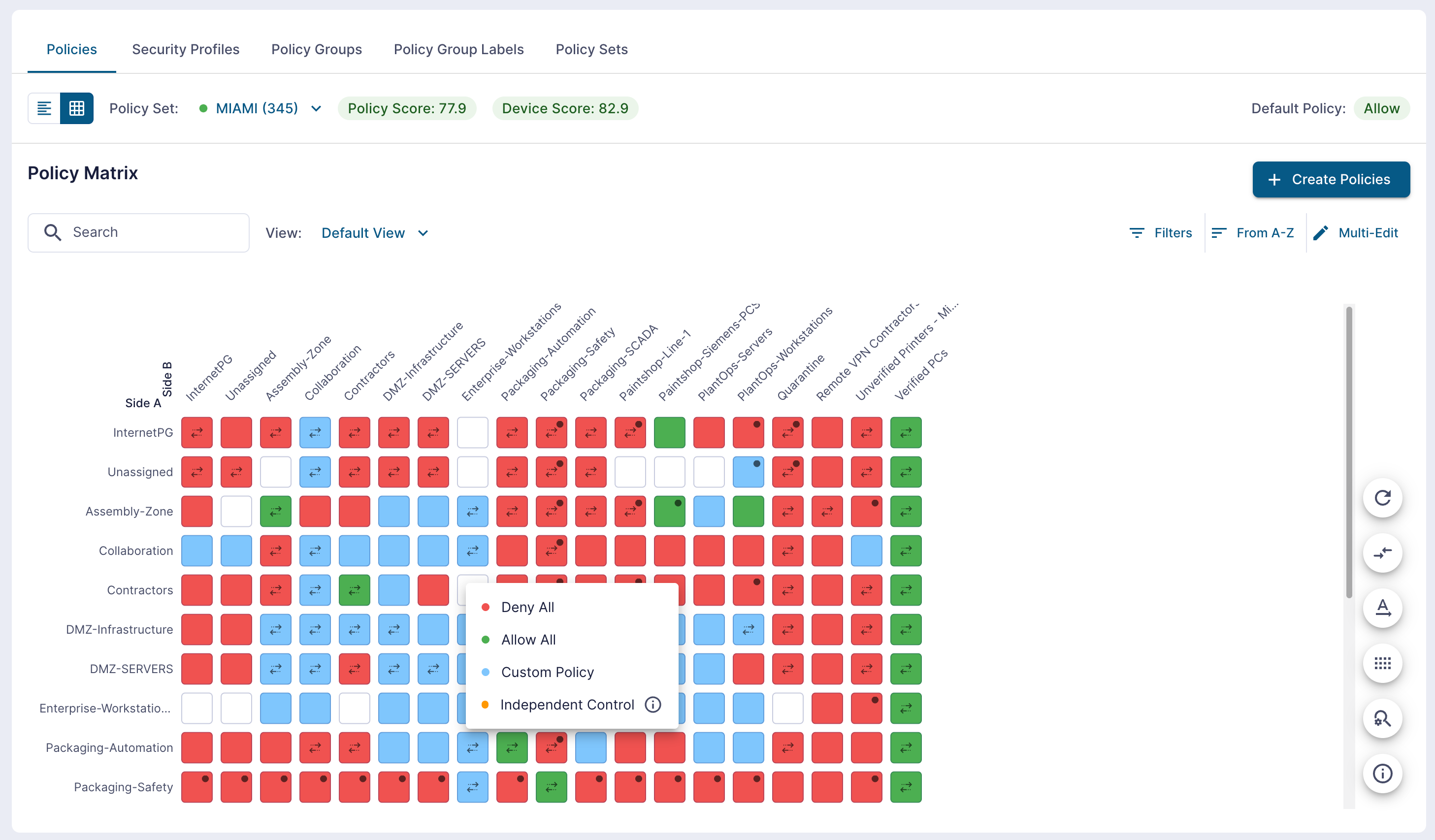Select Deny All in the popup menu
This screenshot has width=1435, height=840.
pyautogui.click(x=527, y=607)
